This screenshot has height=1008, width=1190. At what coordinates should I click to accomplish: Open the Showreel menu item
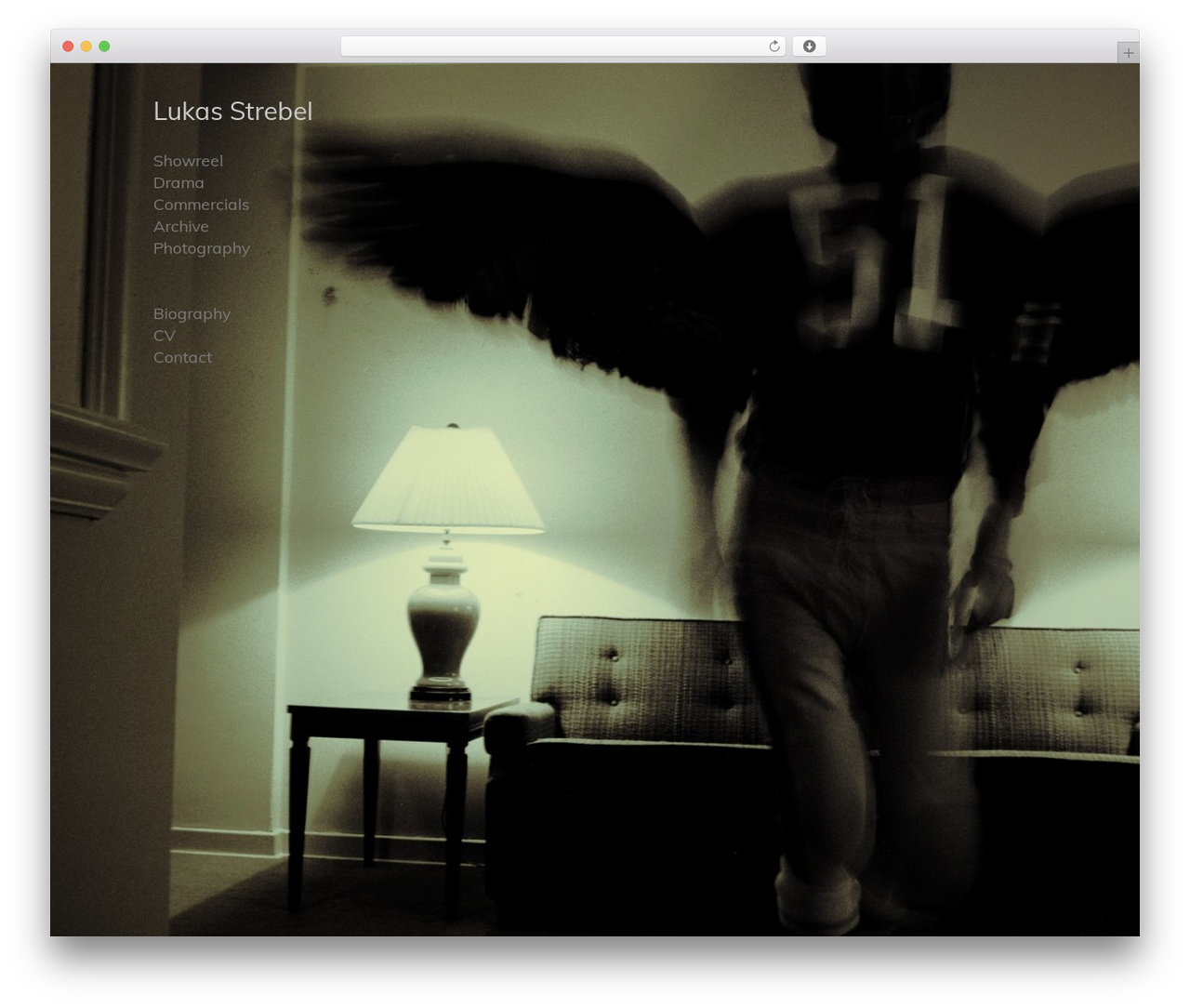coord(188,161)
